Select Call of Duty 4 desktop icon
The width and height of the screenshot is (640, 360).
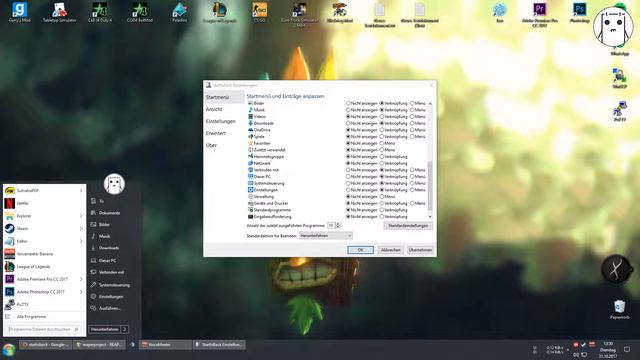[100, 12]
